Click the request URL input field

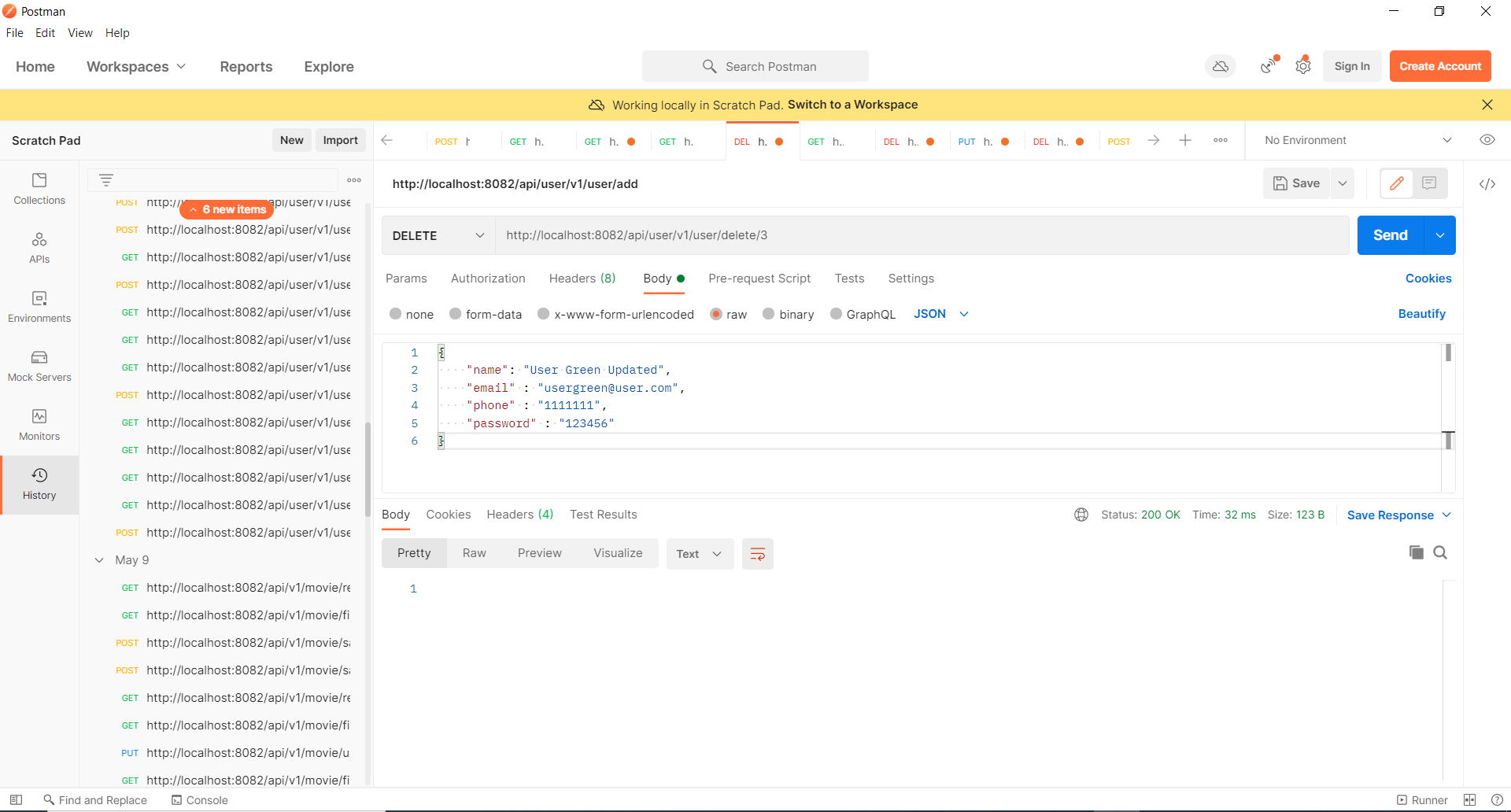pos(922,235)
